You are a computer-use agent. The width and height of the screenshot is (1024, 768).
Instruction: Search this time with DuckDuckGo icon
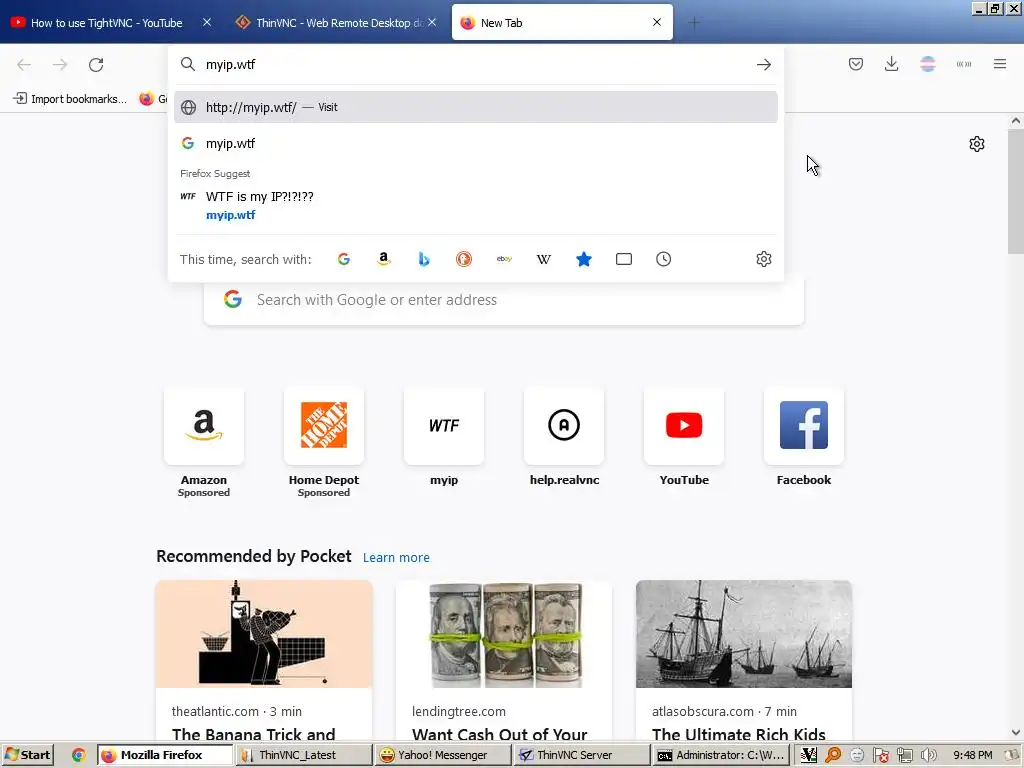click(464, 259)
